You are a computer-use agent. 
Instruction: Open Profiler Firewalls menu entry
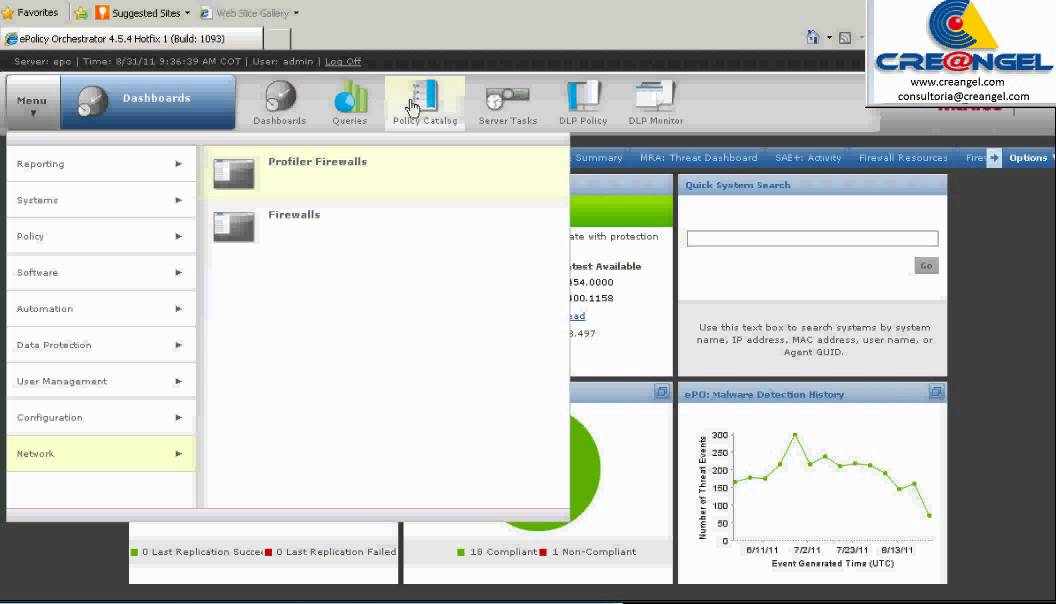coord(387,172)
